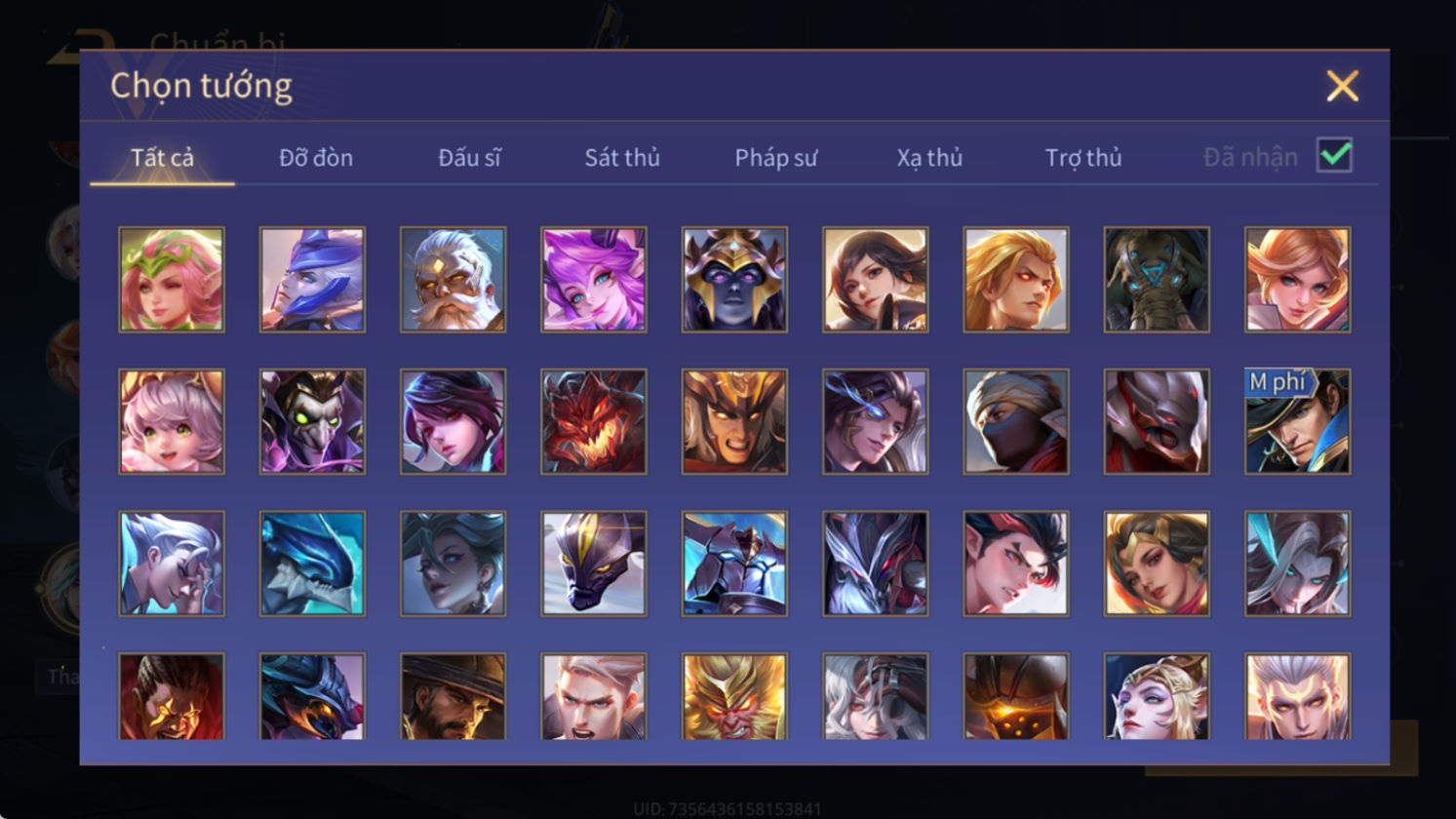
Task: Select the purple-haired girl with cyan eyes
Action: point(594,280)
